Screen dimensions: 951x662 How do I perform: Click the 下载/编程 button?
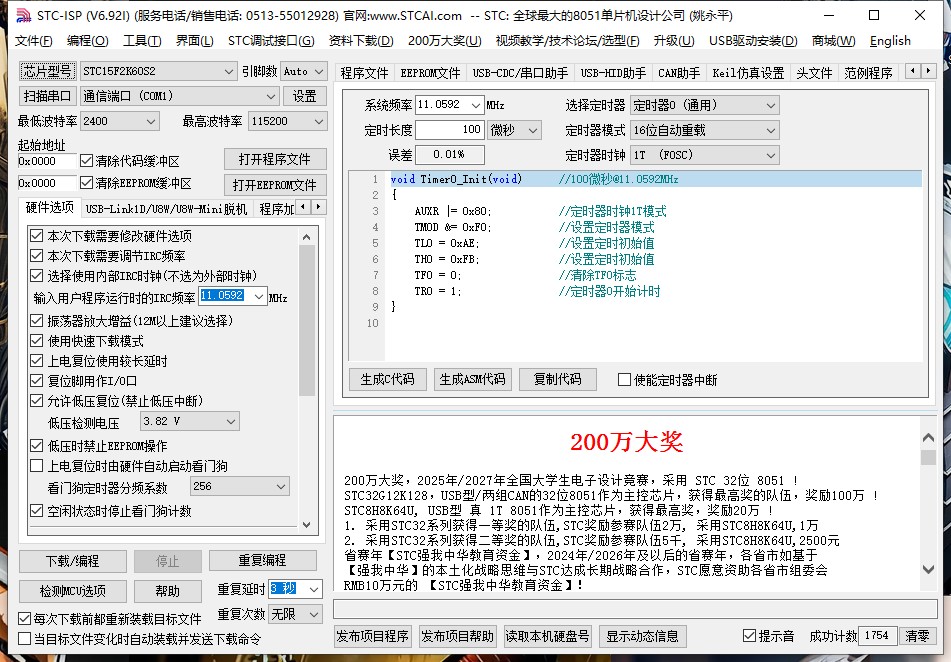pyautogui.click(x=73, y=561)
